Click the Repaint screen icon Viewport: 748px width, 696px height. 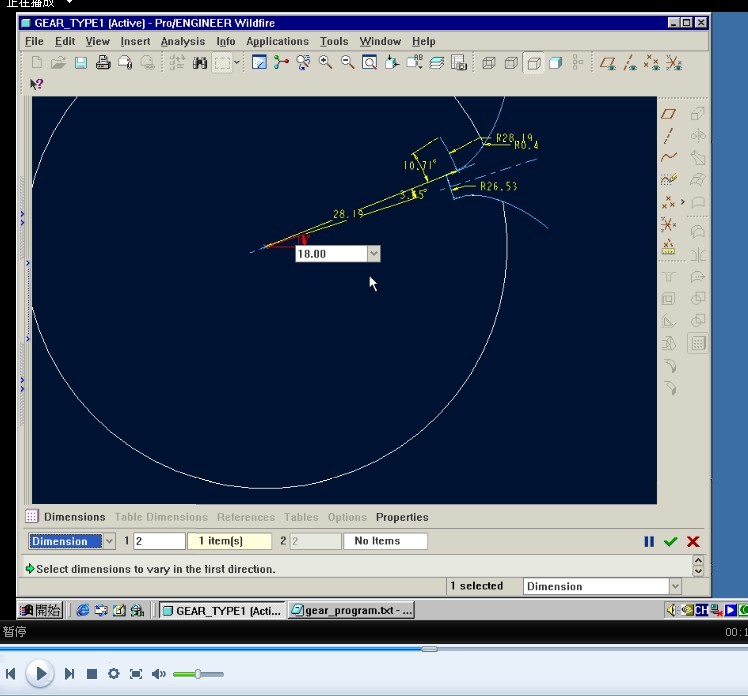click(x=259, y=62)
